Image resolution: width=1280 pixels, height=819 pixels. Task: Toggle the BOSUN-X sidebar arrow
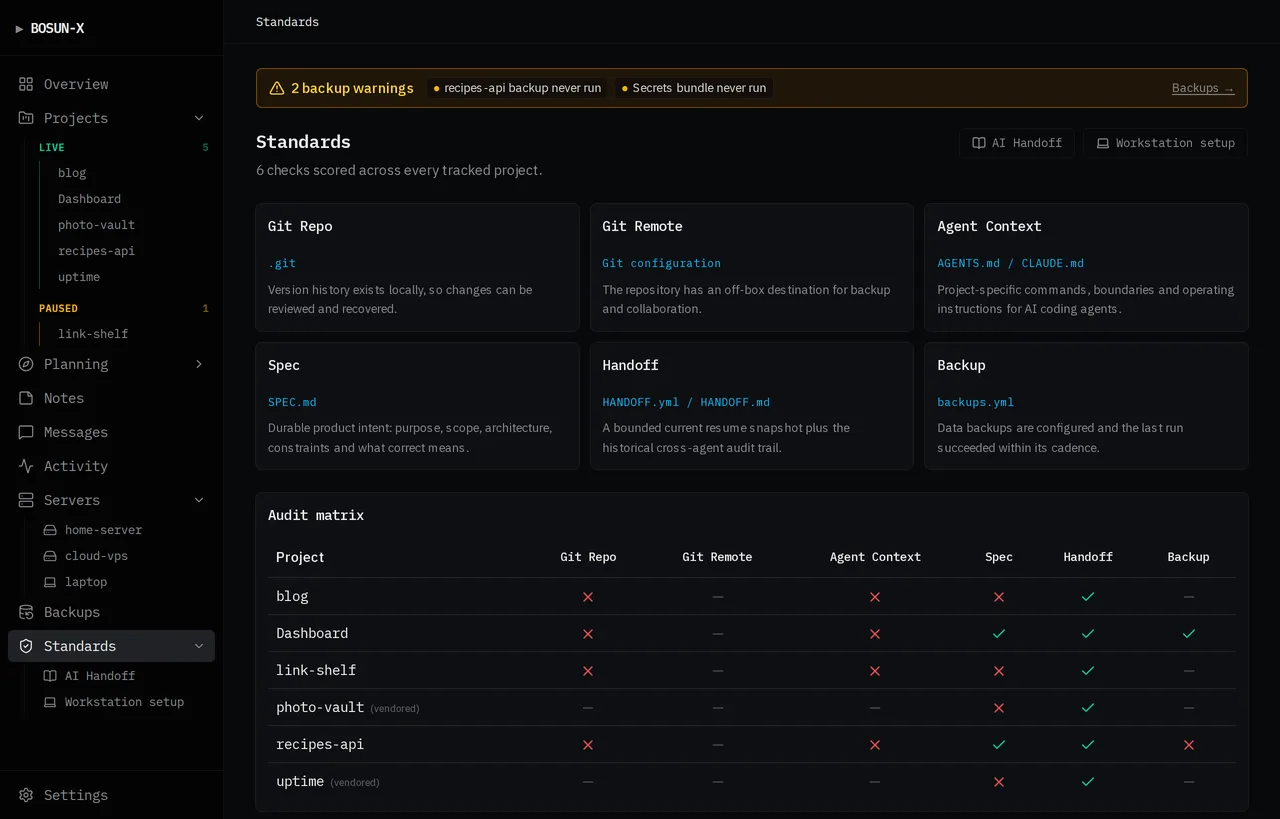pyautogui.click(x=19, y=29)
